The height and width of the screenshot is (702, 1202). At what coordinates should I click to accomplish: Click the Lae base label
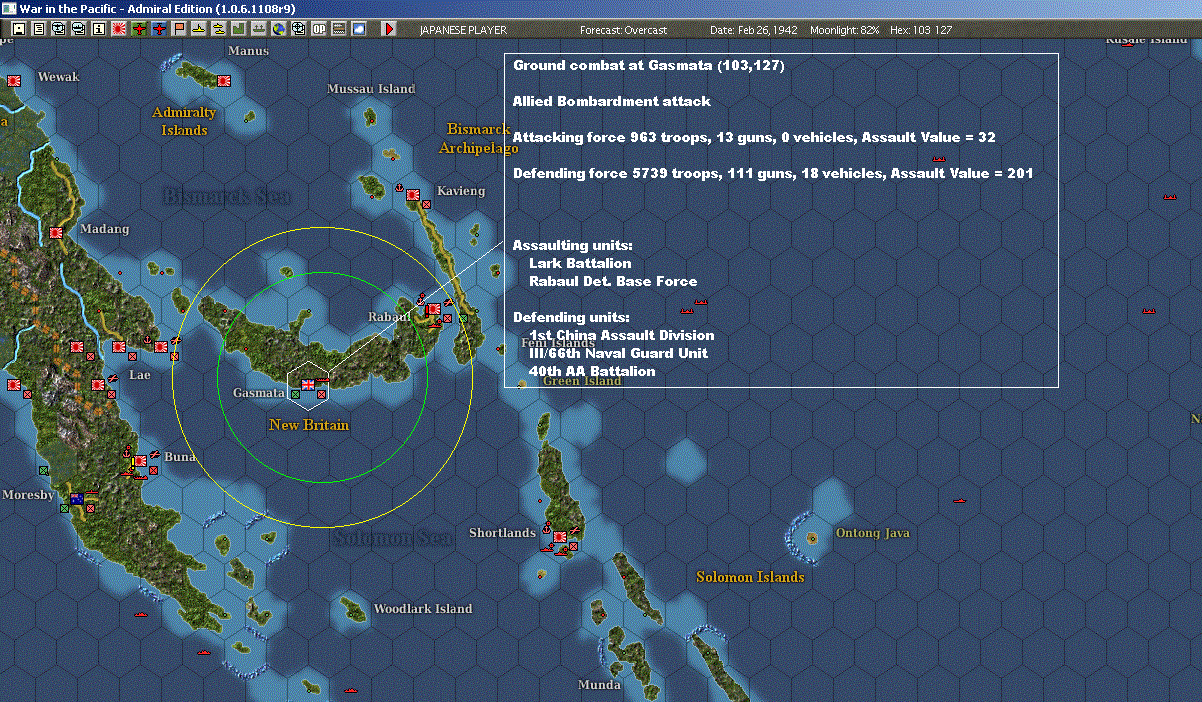140,375
